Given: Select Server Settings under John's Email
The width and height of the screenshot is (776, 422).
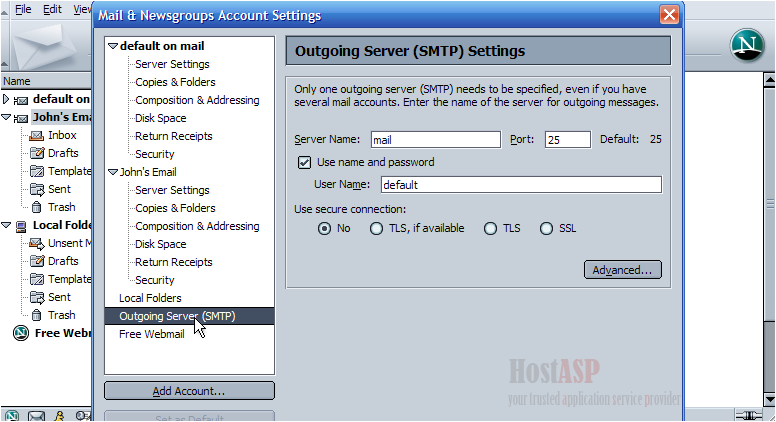Looking at the screenshot, I should click(x=172, y=190).
